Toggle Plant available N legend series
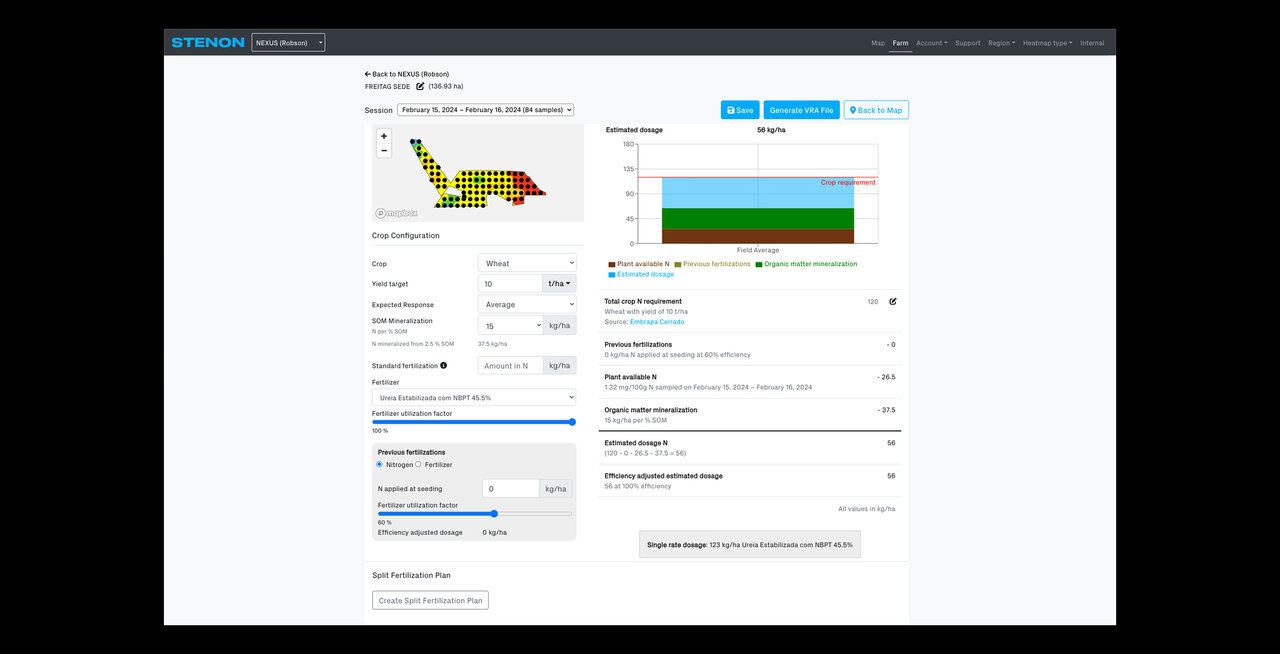 pyautogui.click(x=638, y=264)
